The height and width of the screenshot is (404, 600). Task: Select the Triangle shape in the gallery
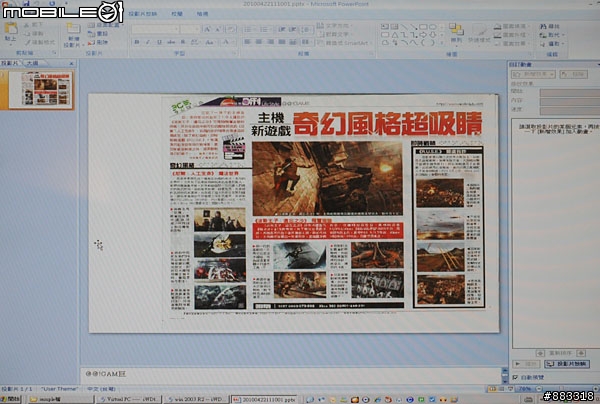click(x=394, y=35)
